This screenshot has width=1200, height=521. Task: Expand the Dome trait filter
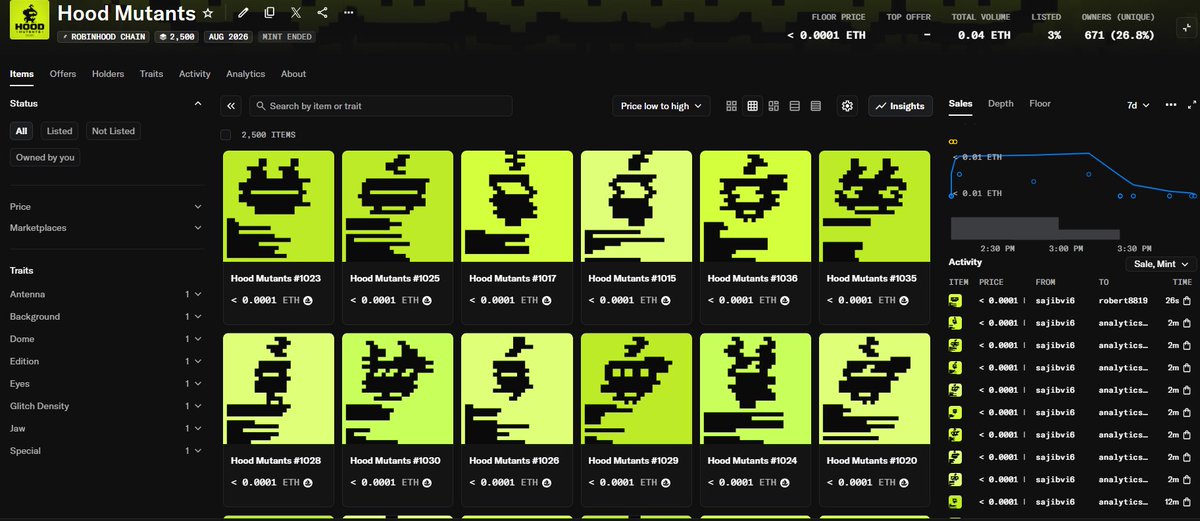click(x=106, y=339)
